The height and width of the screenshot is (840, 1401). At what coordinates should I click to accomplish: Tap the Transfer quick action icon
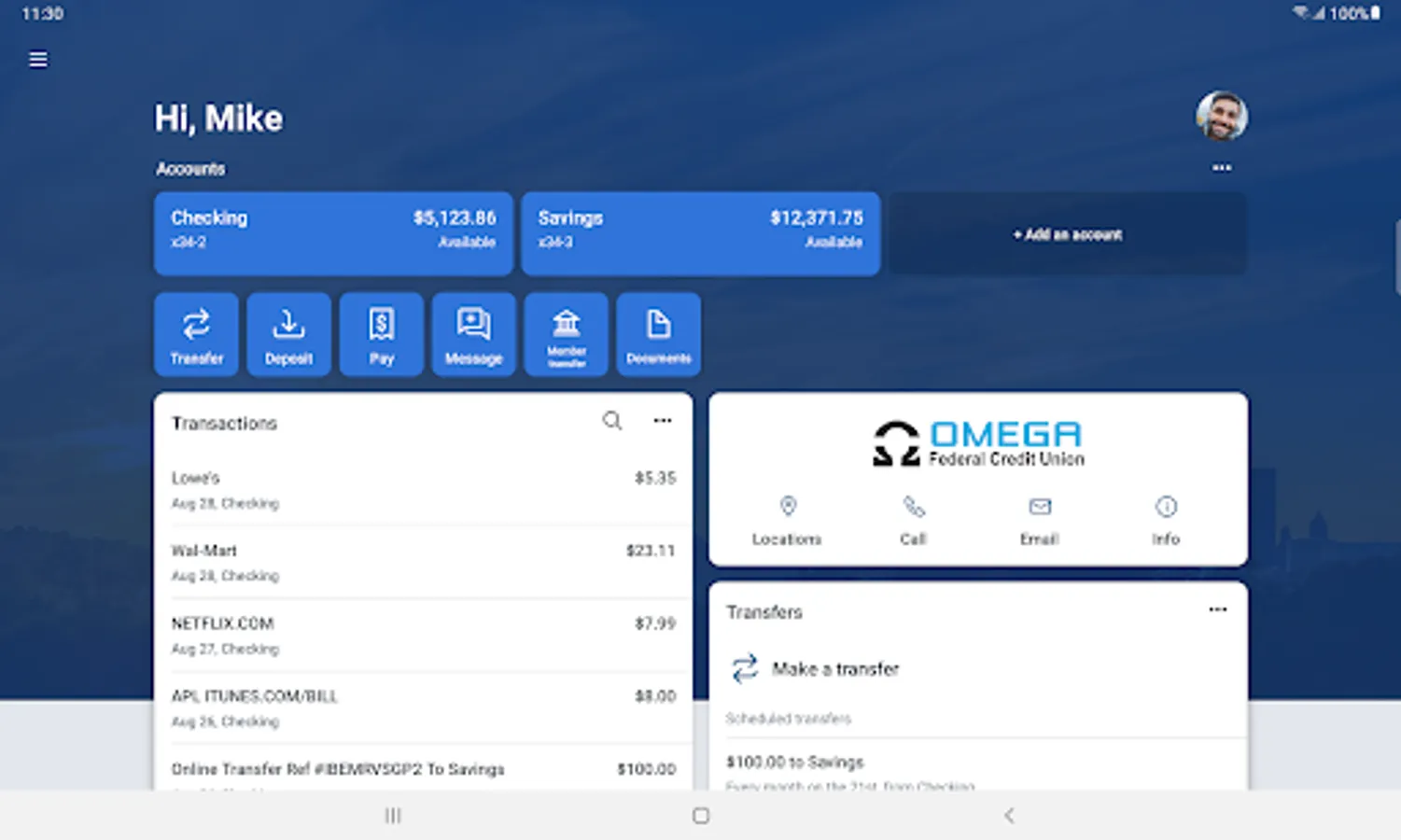pyautogui.click(x=196, y=334)
